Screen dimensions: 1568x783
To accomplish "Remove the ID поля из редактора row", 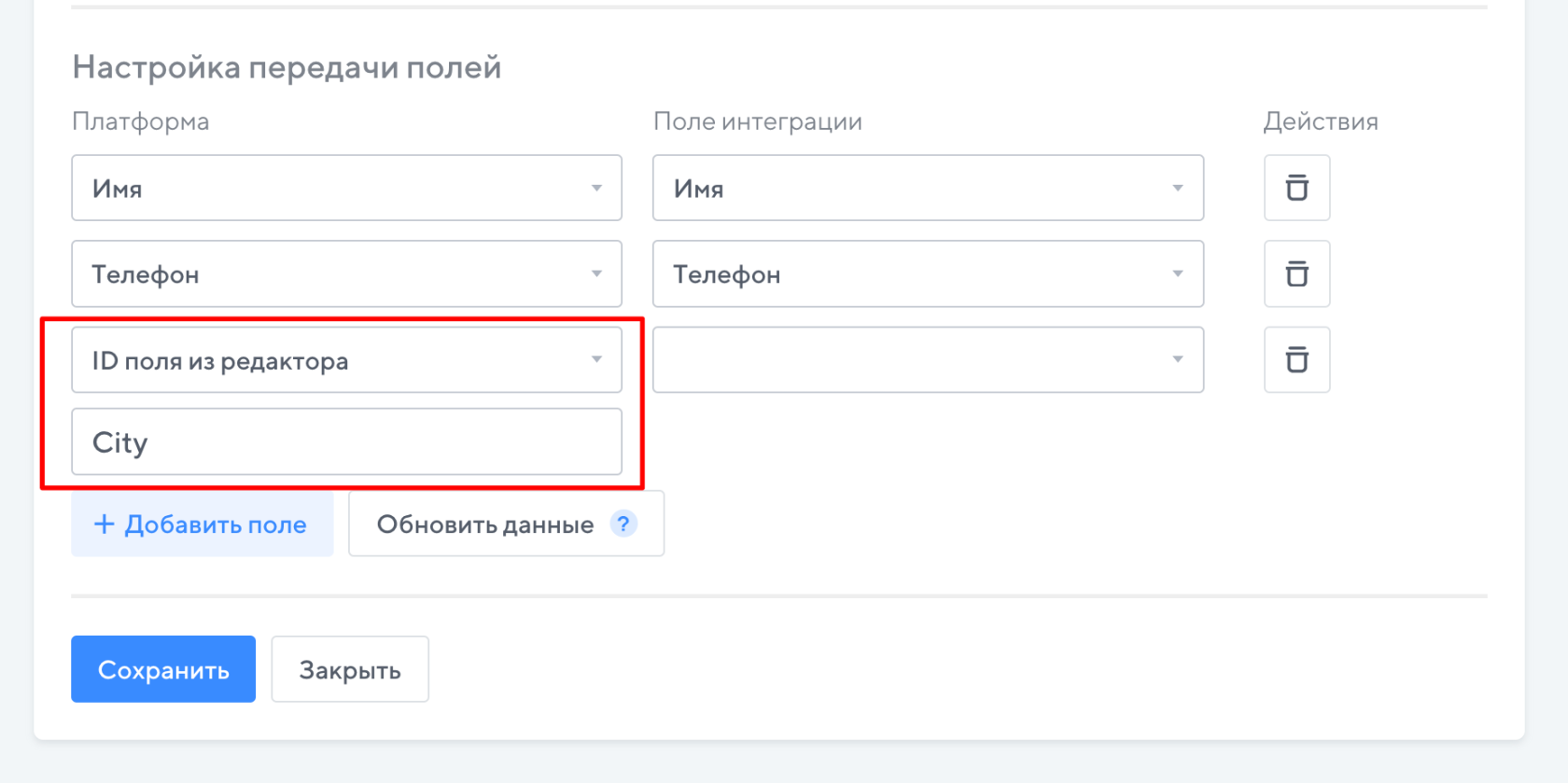I will tap(1296, 359).
